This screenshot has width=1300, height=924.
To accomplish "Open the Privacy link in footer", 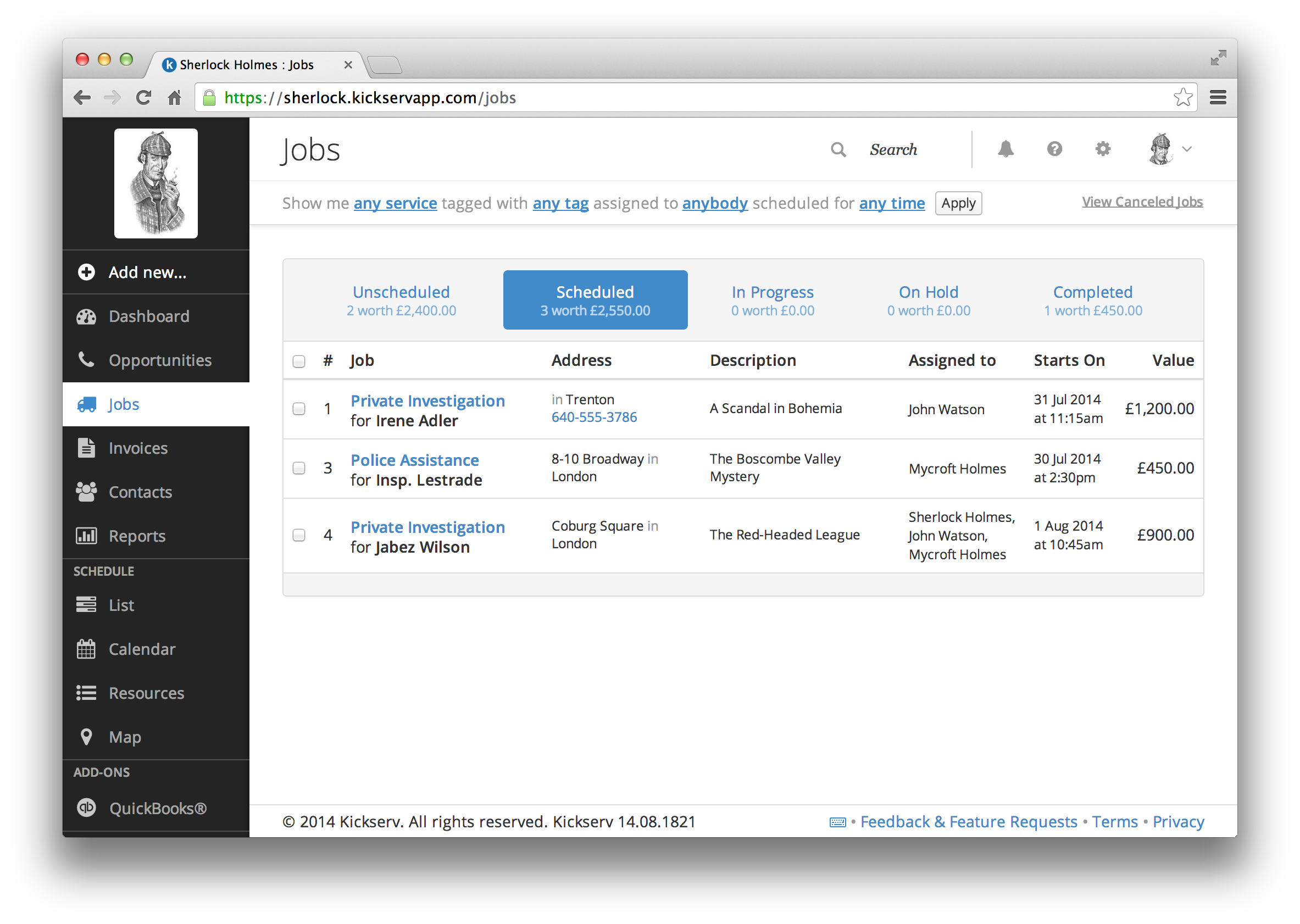I will (1177, 822).
